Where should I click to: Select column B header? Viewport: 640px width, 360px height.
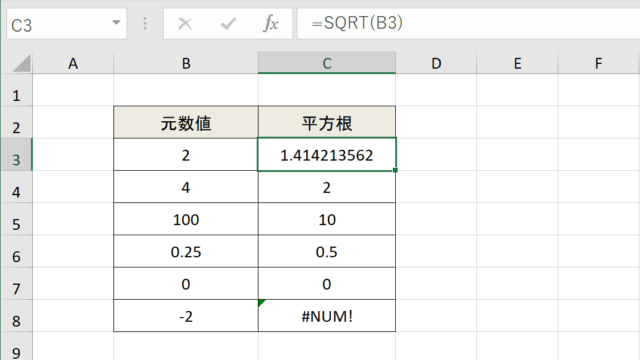[186, 63]
